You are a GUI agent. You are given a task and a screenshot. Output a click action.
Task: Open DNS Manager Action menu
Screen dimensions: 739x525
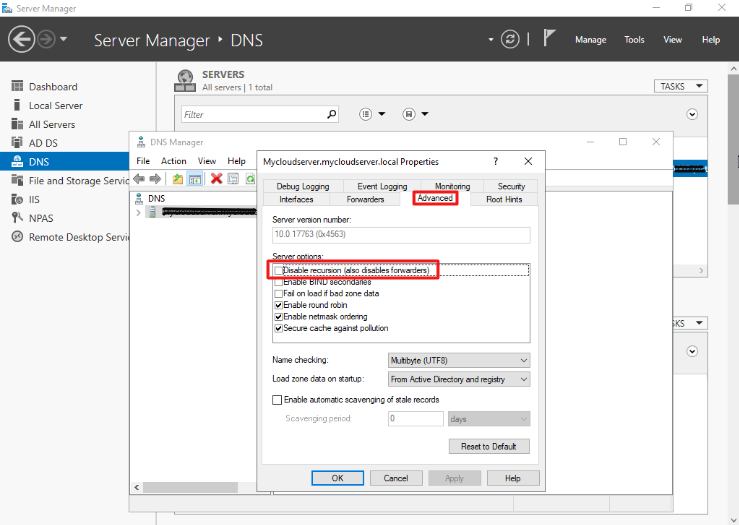[173, 161]
